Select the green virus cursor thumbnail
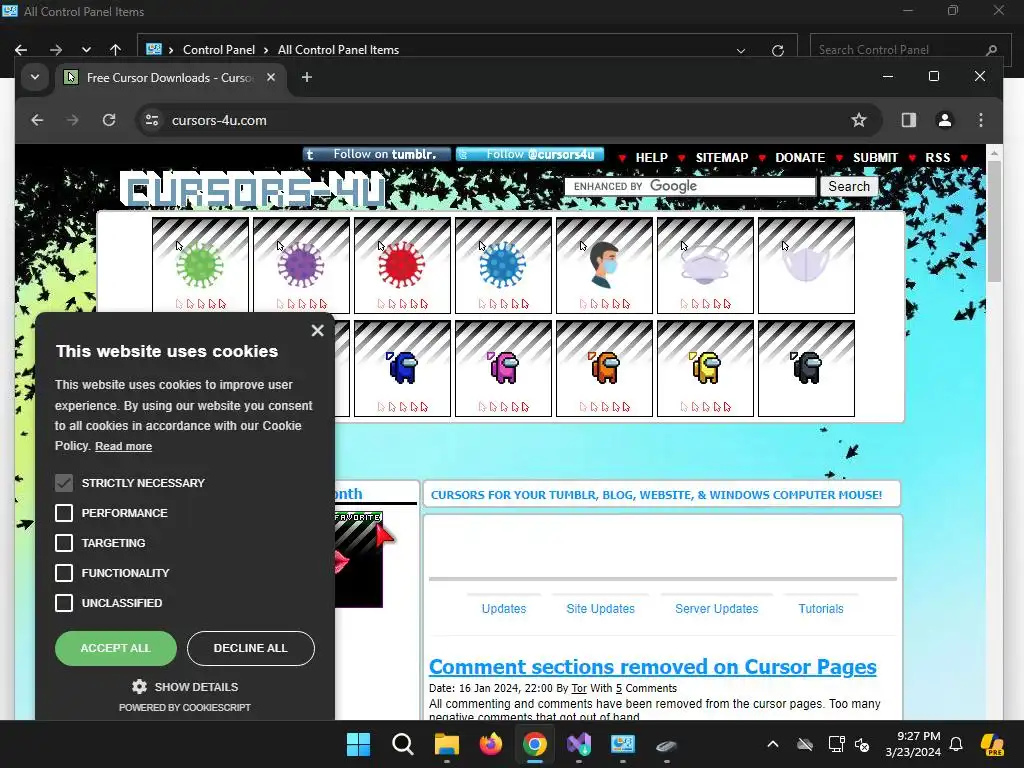This screenshot has width=1024, height=768. pos(200,266)
